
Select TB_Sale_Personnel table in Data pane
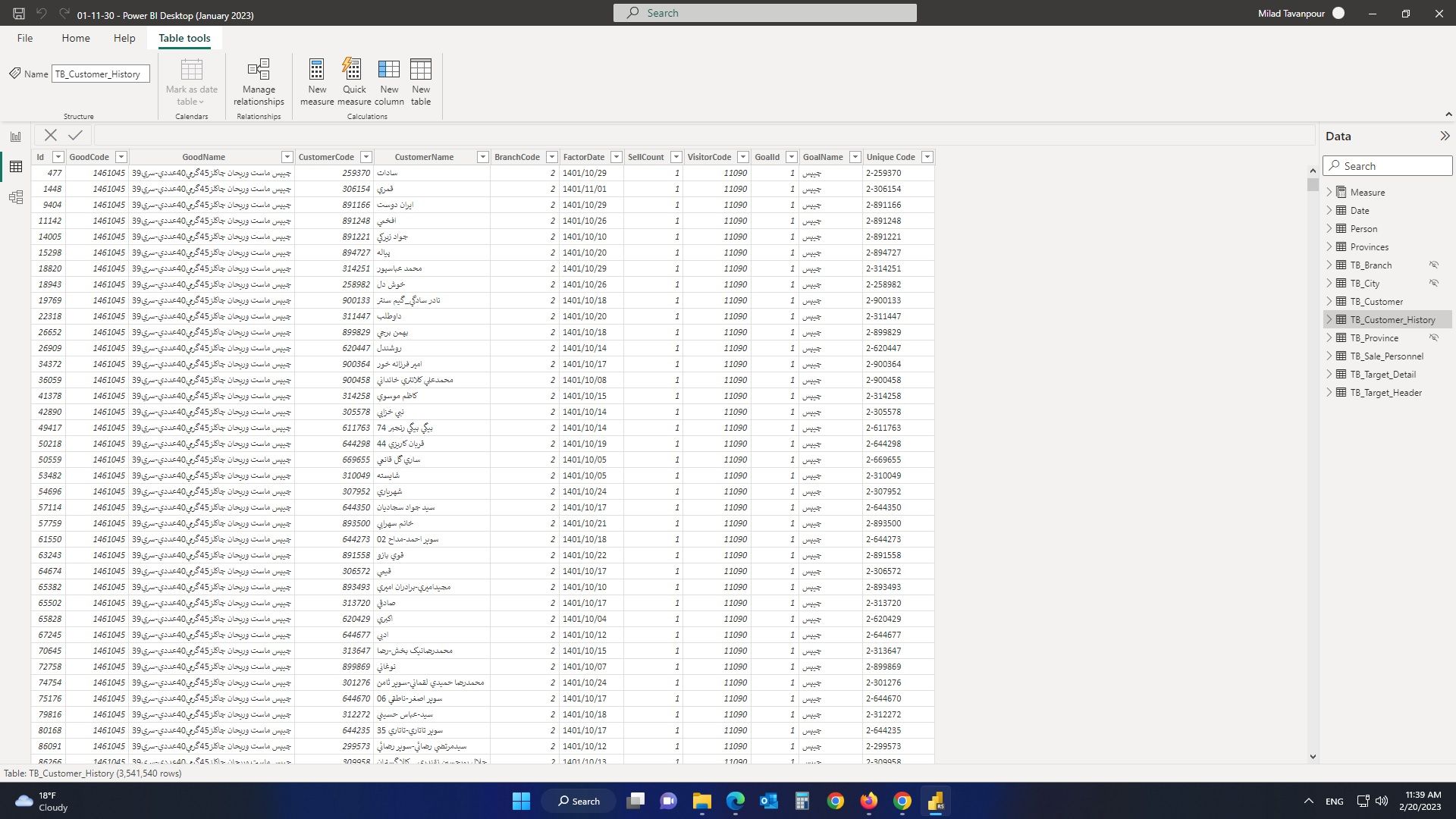tap(1386, 356)
